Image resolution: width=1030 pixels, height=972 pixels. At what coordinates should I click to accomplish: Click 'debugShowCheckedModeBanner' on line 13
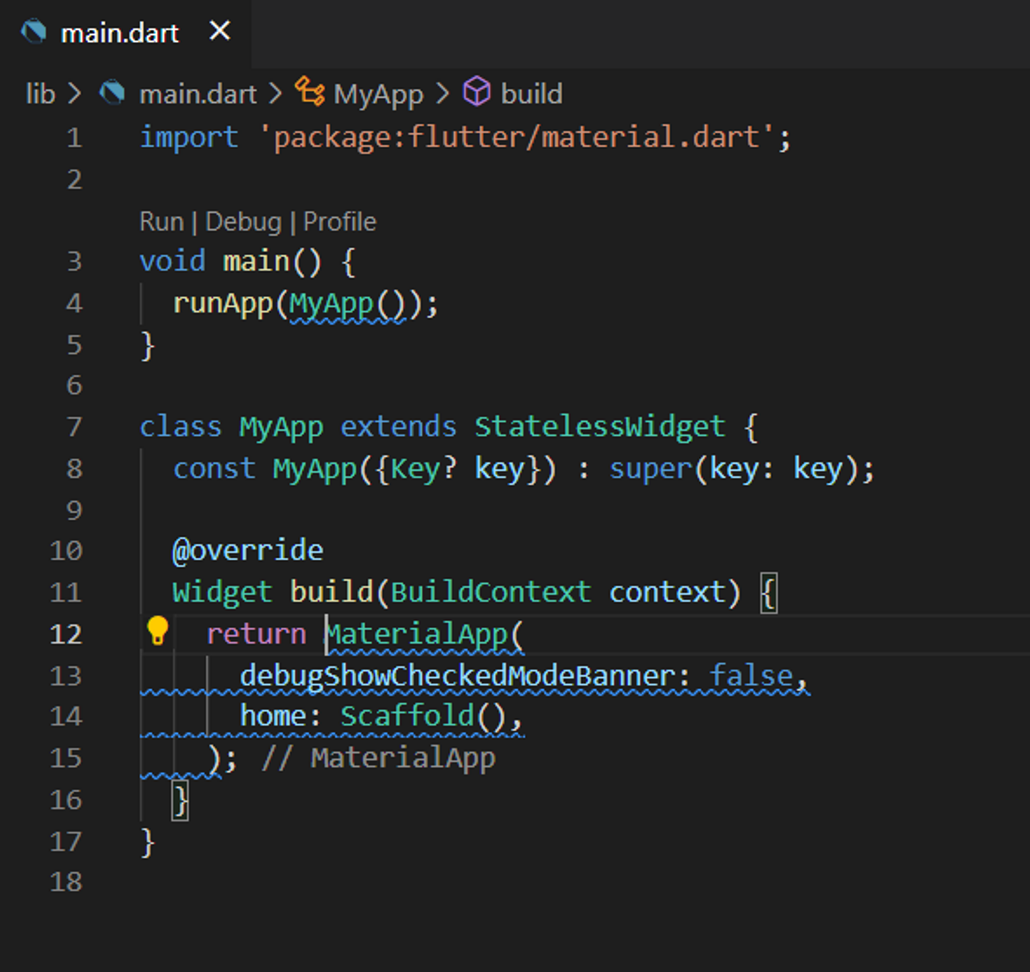[458, 676]
